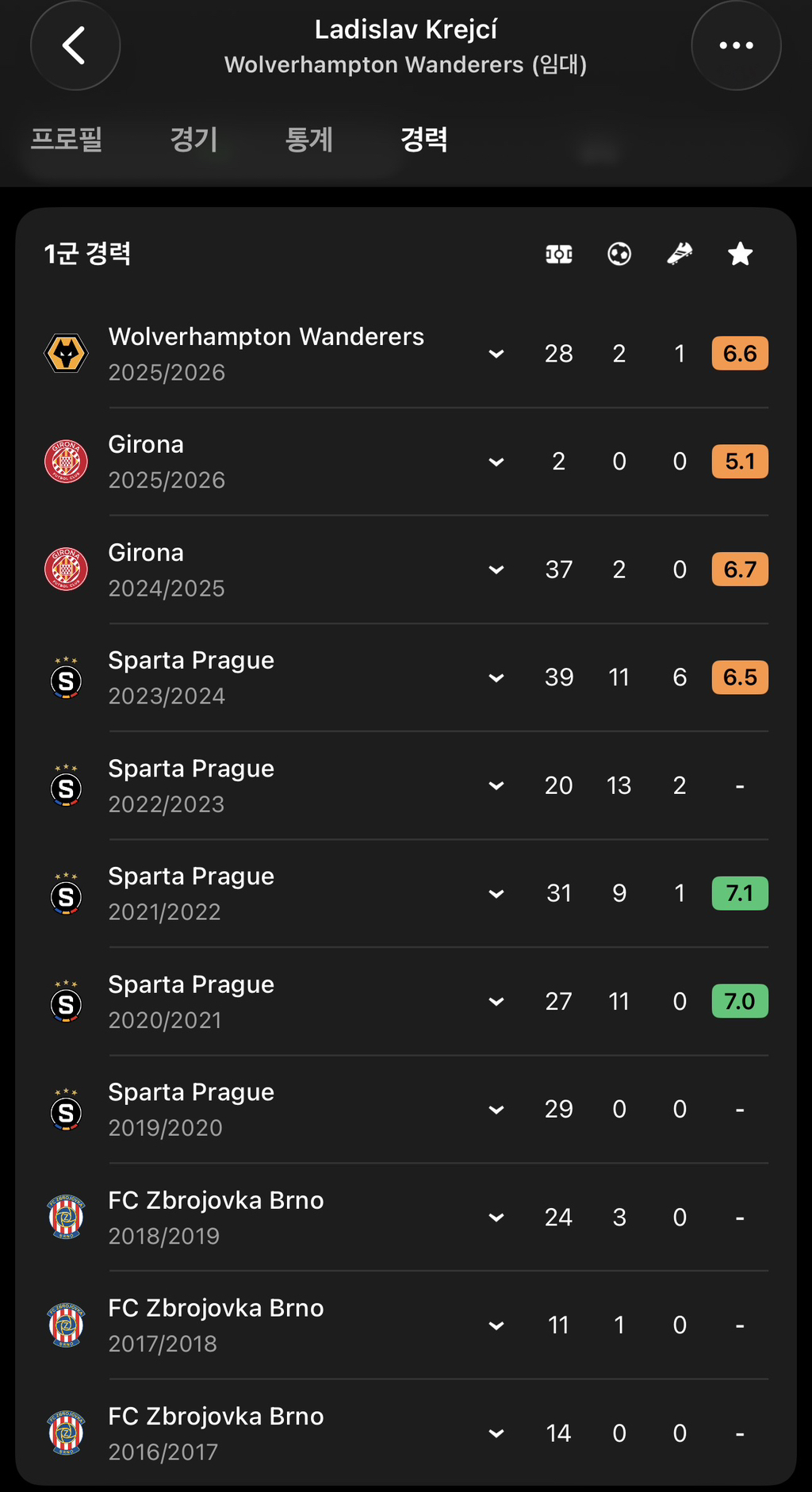Open the 경기 tab
The width and height of the screenshot is (812, 1492).
[x=193, y=140]
